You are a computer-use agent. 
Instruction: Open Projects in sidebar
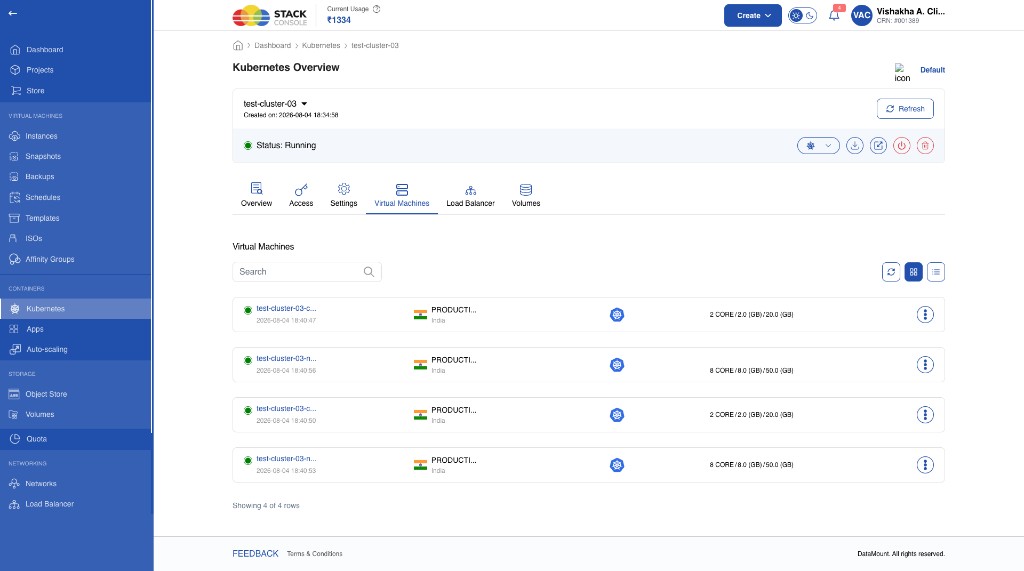[39, 70]
